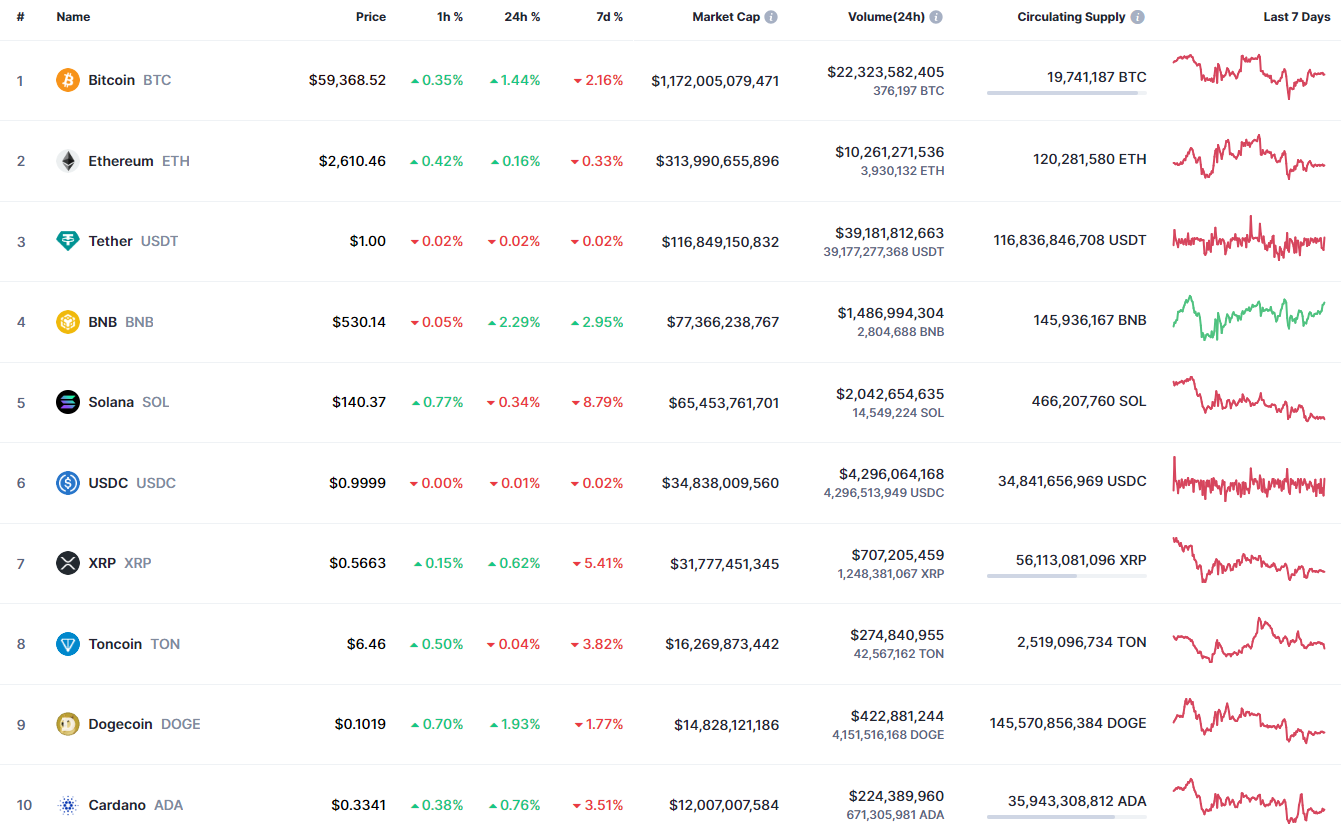The width and height of the screenshot is (1343, 835).
Task: Click the Volume(24h) info icon
Action: (935, 17)
